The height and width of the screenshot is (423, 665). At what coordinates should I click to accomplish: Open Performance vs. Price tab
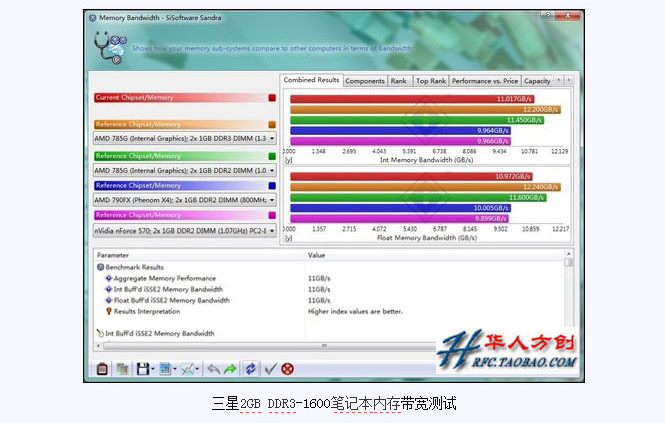[485, 81]
